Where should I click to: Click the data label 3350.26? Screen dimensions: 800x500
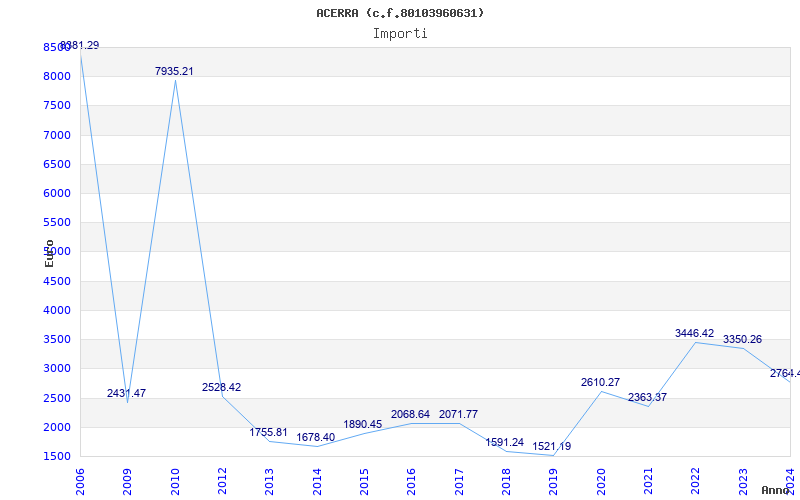[x=742, y=339]
